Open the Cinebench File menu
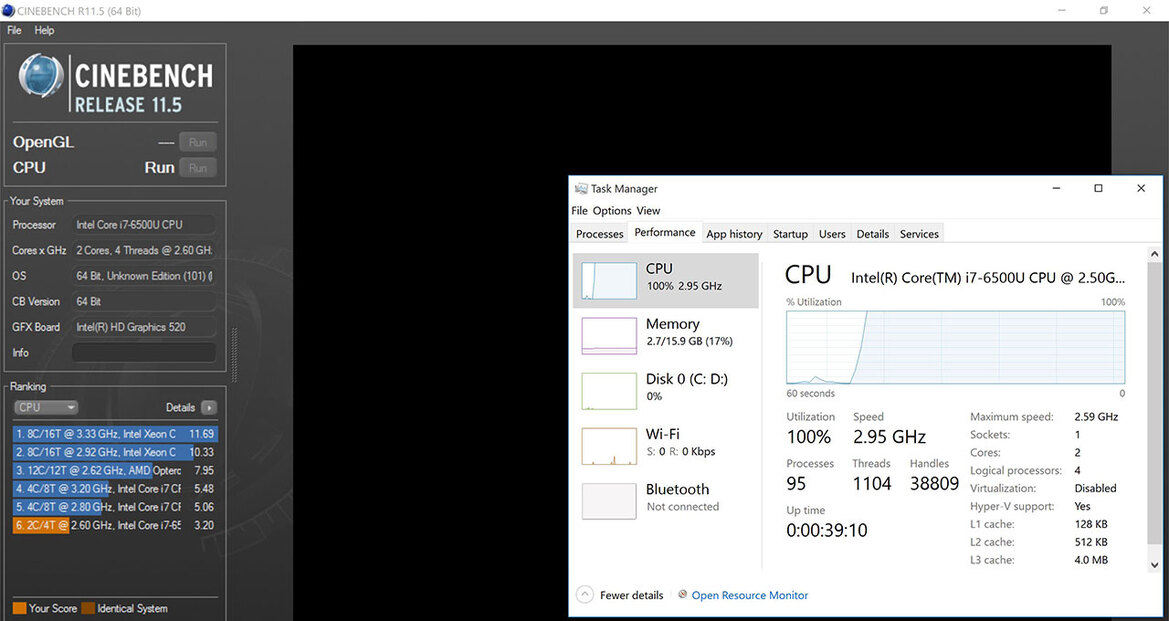 [x=14, y=31]
